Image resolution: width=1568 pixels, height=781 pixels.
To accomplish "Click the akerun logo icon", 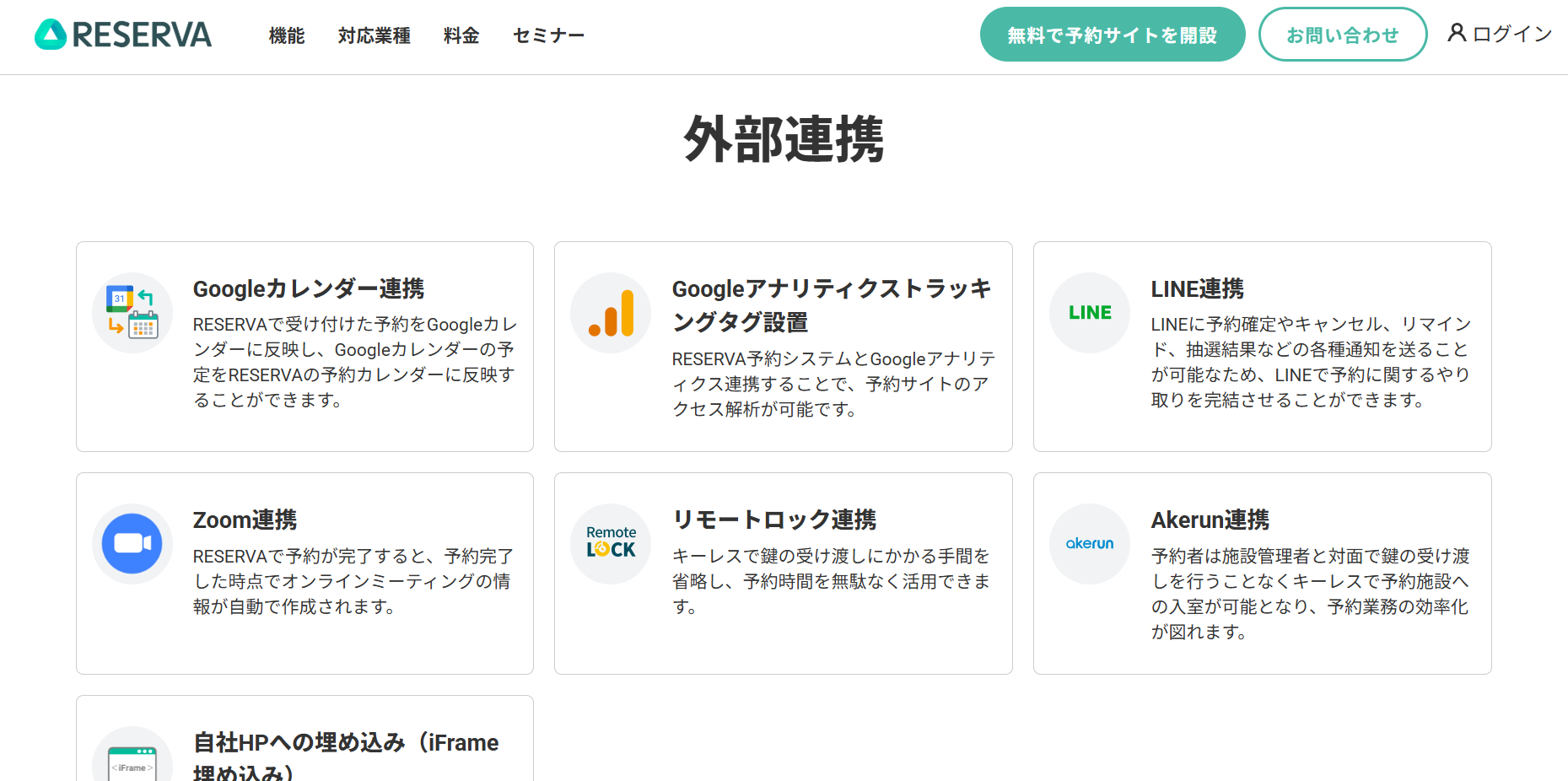I will point(1090,543).
